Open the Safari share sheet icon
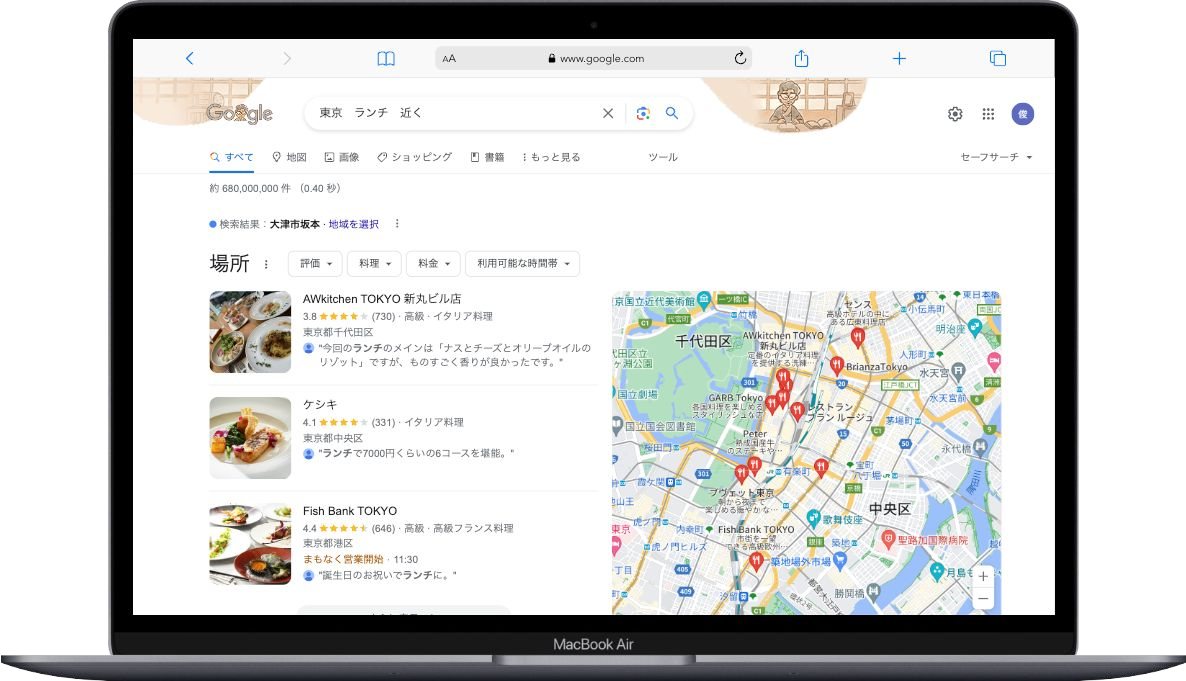1186x681 pixels. pos(802,58)
